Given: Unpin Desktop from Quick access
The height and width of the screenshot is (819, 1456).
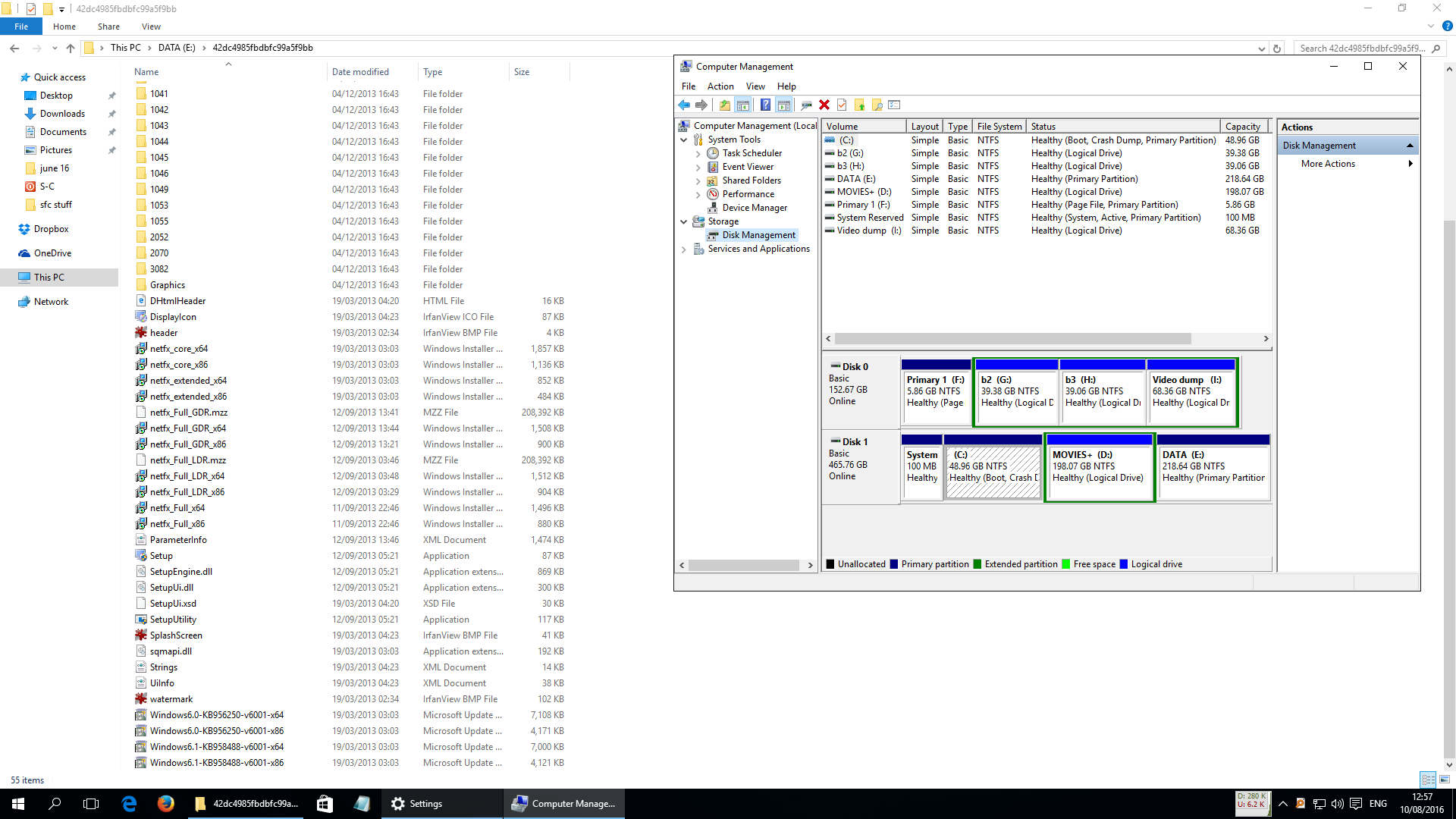Looking at the screenshot, I should pyautogui.click(x=111, y=96).
